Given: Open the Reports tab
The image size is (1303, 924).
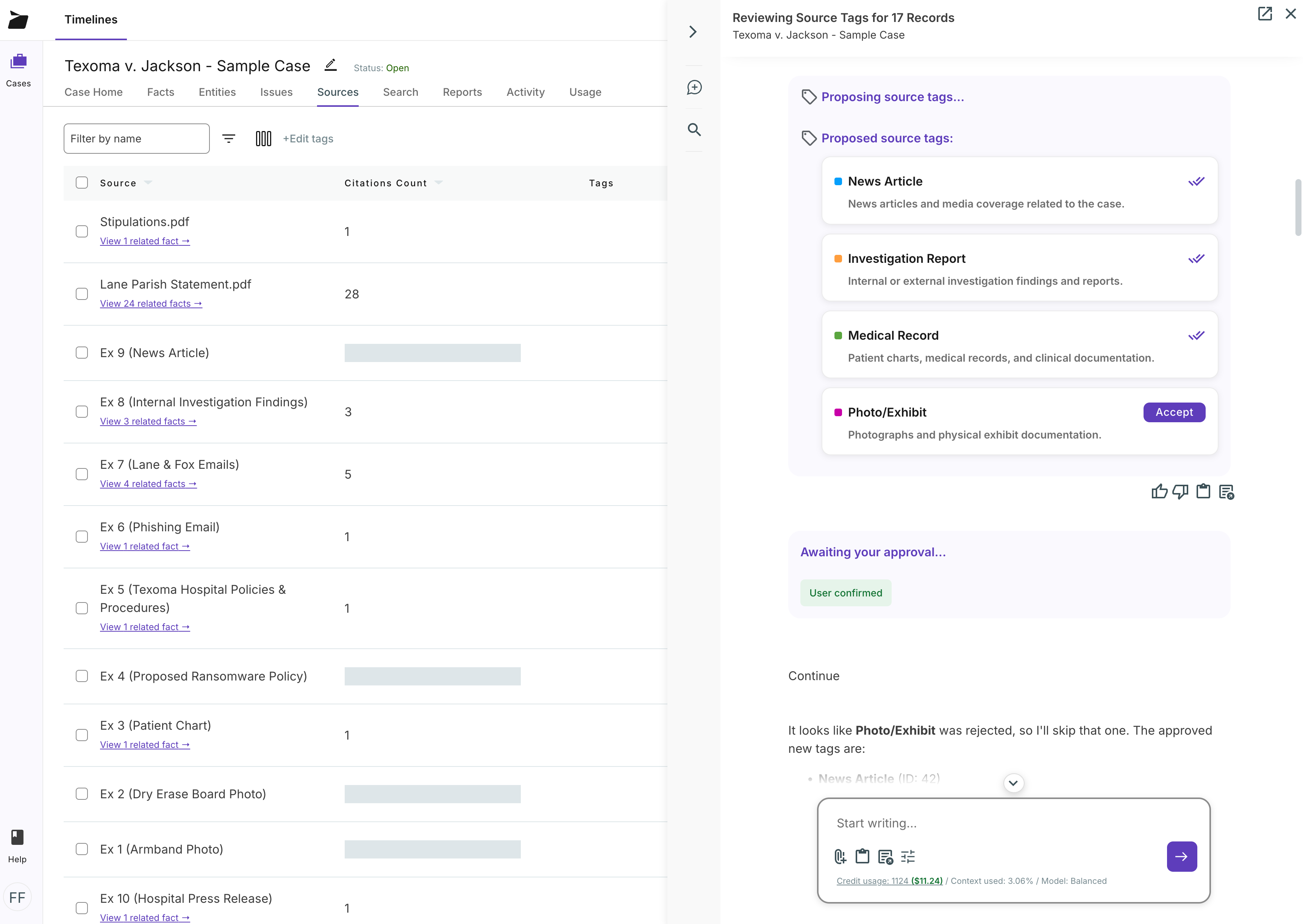Looking at the screenshot, I should pyautogui.click(x=462, y=92).
